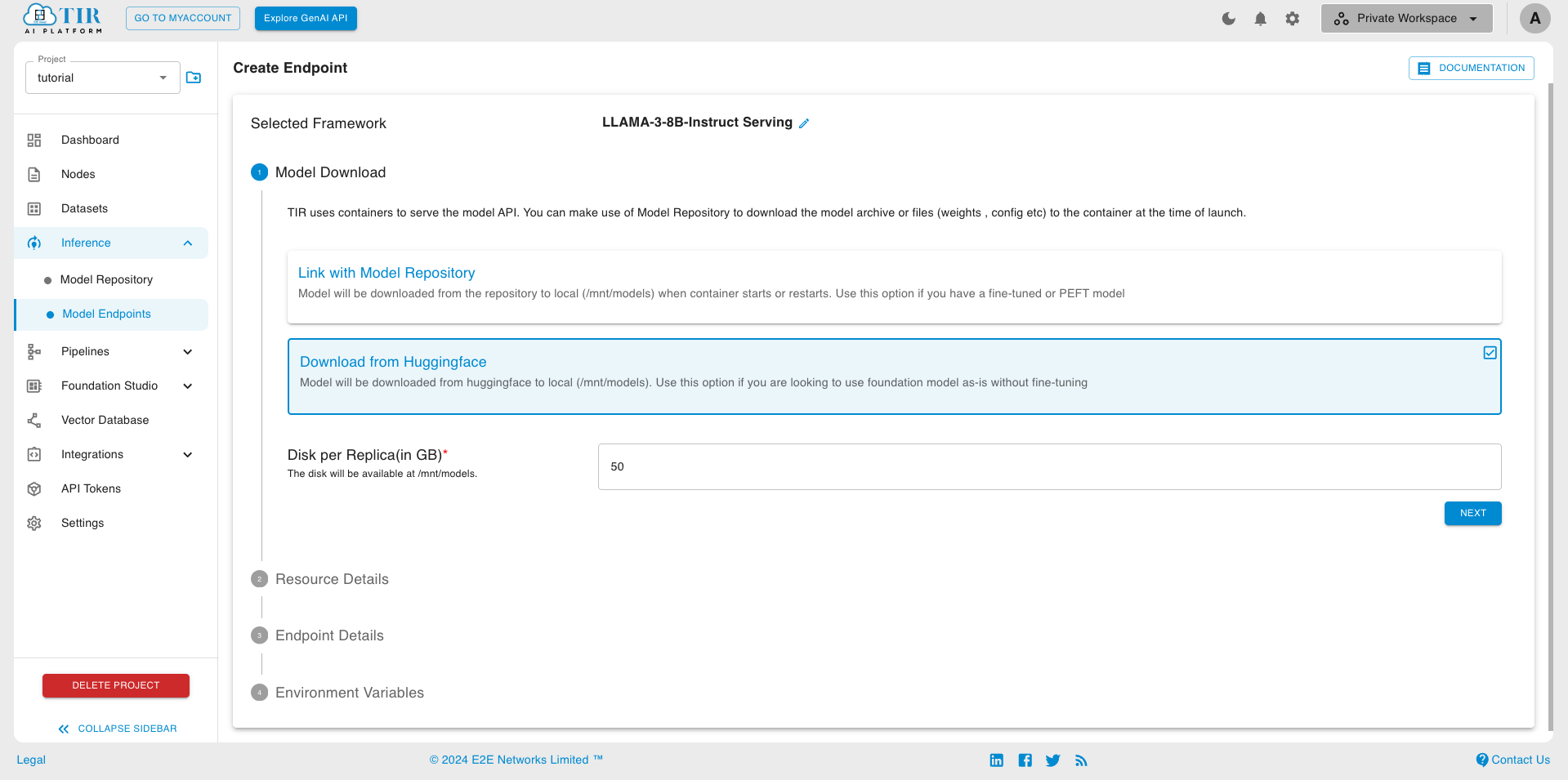Click the Datasets sidebar icon
The width and height of the screenshot is (1568, 780).
pos(34,209)
